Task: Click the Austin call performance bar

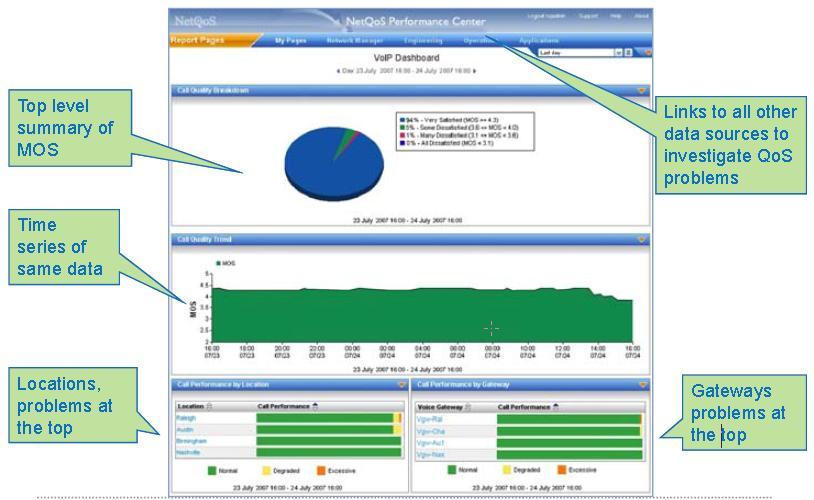Action: 329,430
